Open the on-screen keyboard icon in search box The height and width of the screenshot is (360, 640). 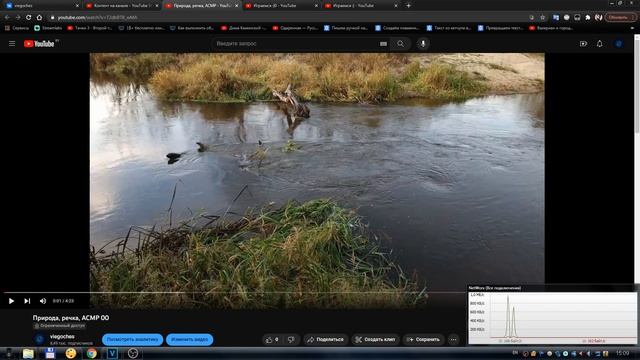pyautogui.click(x=383, y=44)
